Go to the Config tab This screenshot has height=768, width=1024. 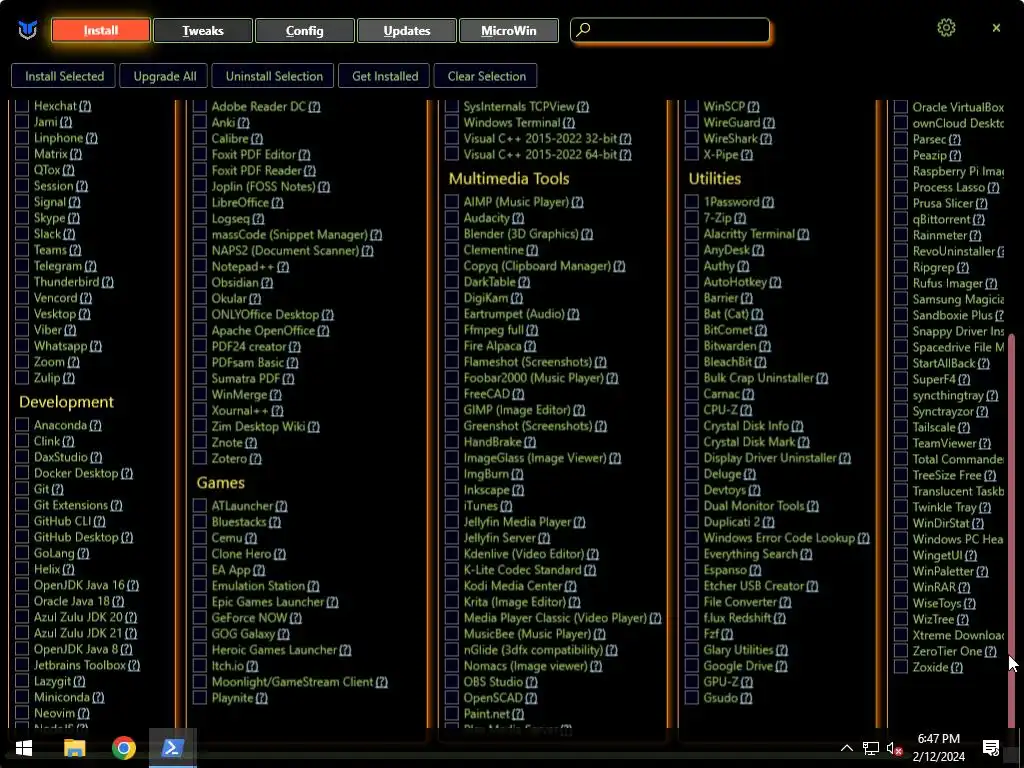pos(304,31)
